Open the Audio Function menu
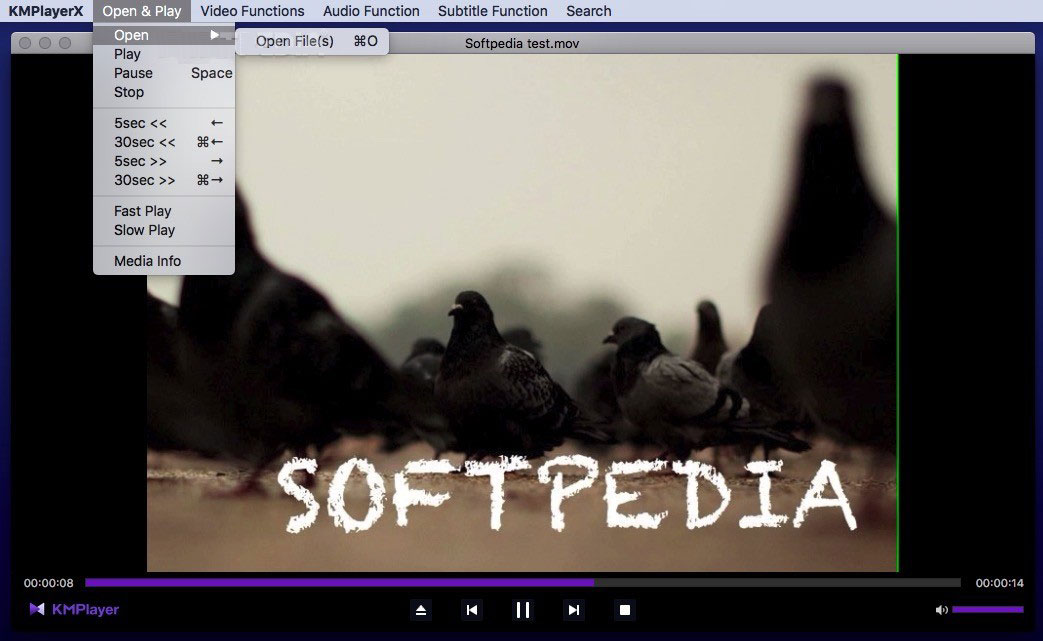This screenshot has width=1043, height=641. 371,11
